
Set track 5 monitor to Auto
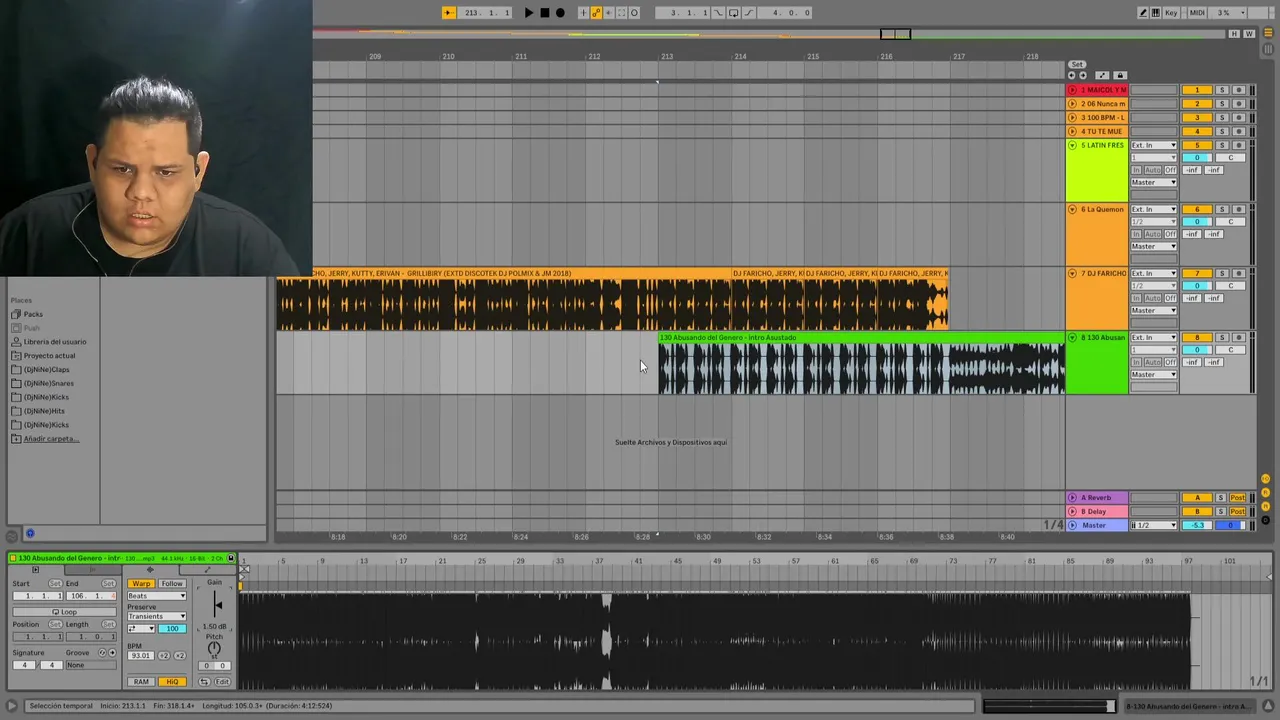point(1153,170)
